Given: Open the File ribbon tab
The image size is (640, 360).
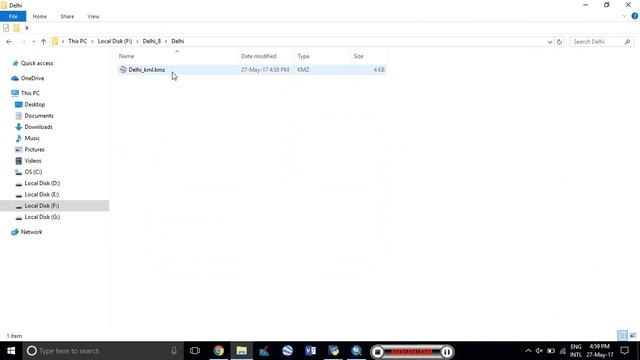Looking at the screenshot, I should click(x=13, y=16).
